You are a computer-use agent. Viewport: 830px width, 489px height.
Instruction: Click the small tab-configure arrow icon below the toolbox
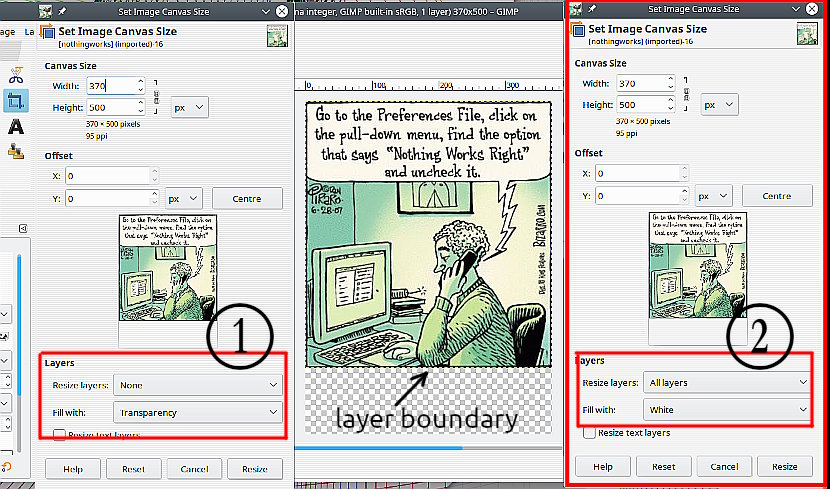(x=23, y=229)
